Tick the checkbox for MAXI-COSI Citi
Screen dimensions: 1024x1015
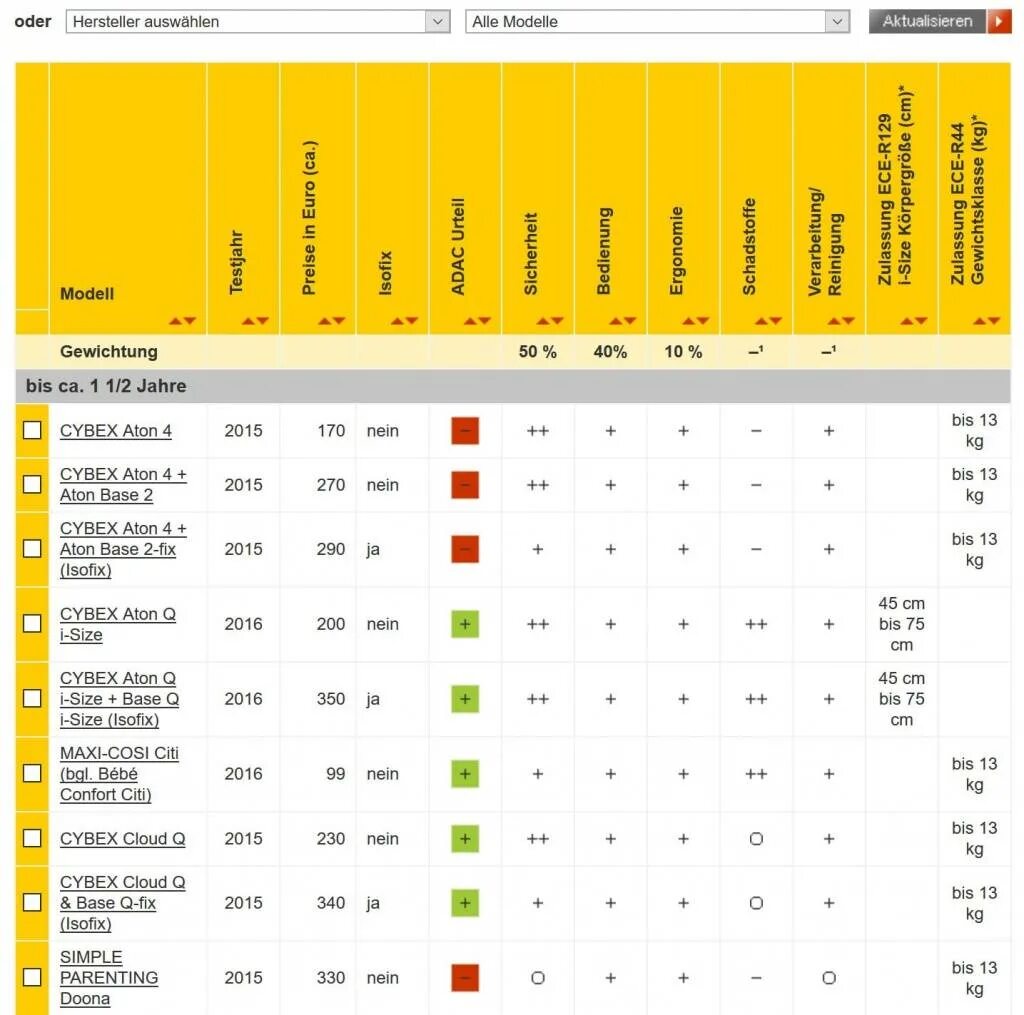pos(32,773)
